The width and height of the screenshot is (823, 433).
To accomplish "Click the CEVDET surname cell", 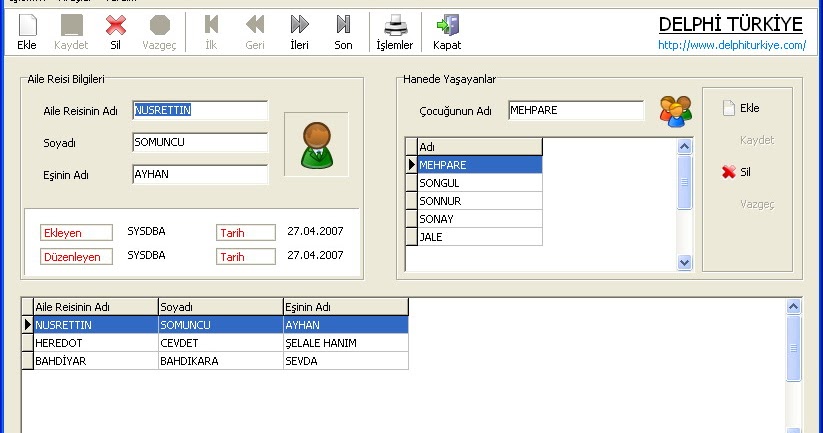I will pos(220,343).
